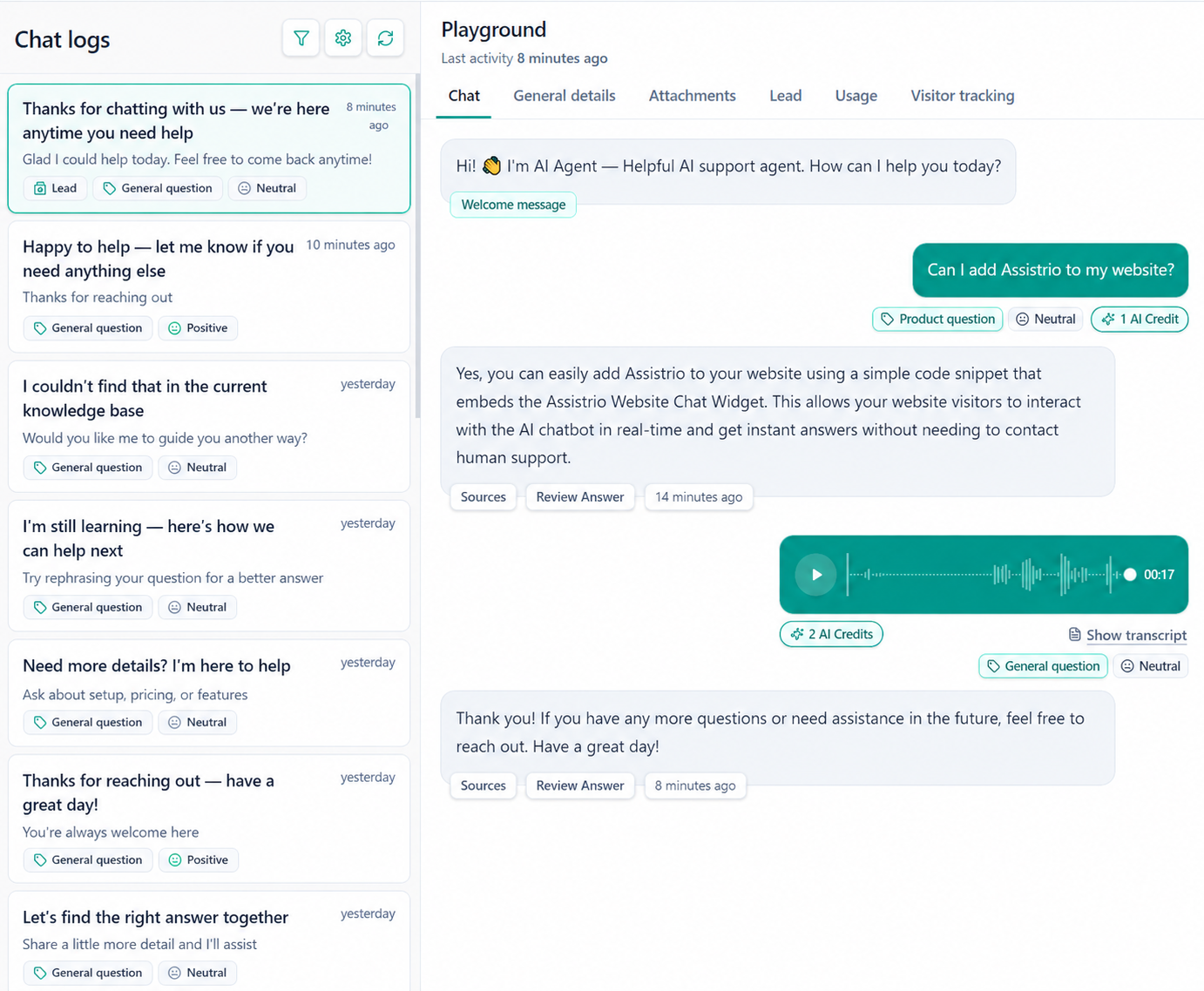The image size is (1204, 991).
Task: Play the voice message audio
Action: (815, 575)
